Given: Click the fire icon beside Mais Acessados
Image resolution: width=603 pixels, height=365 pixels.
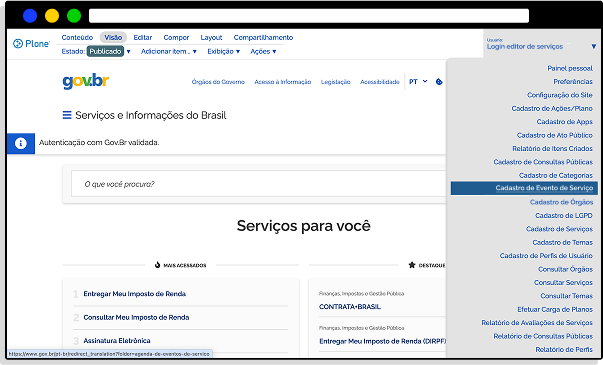Looking at the screenshot, I should [x=157, y=265].
